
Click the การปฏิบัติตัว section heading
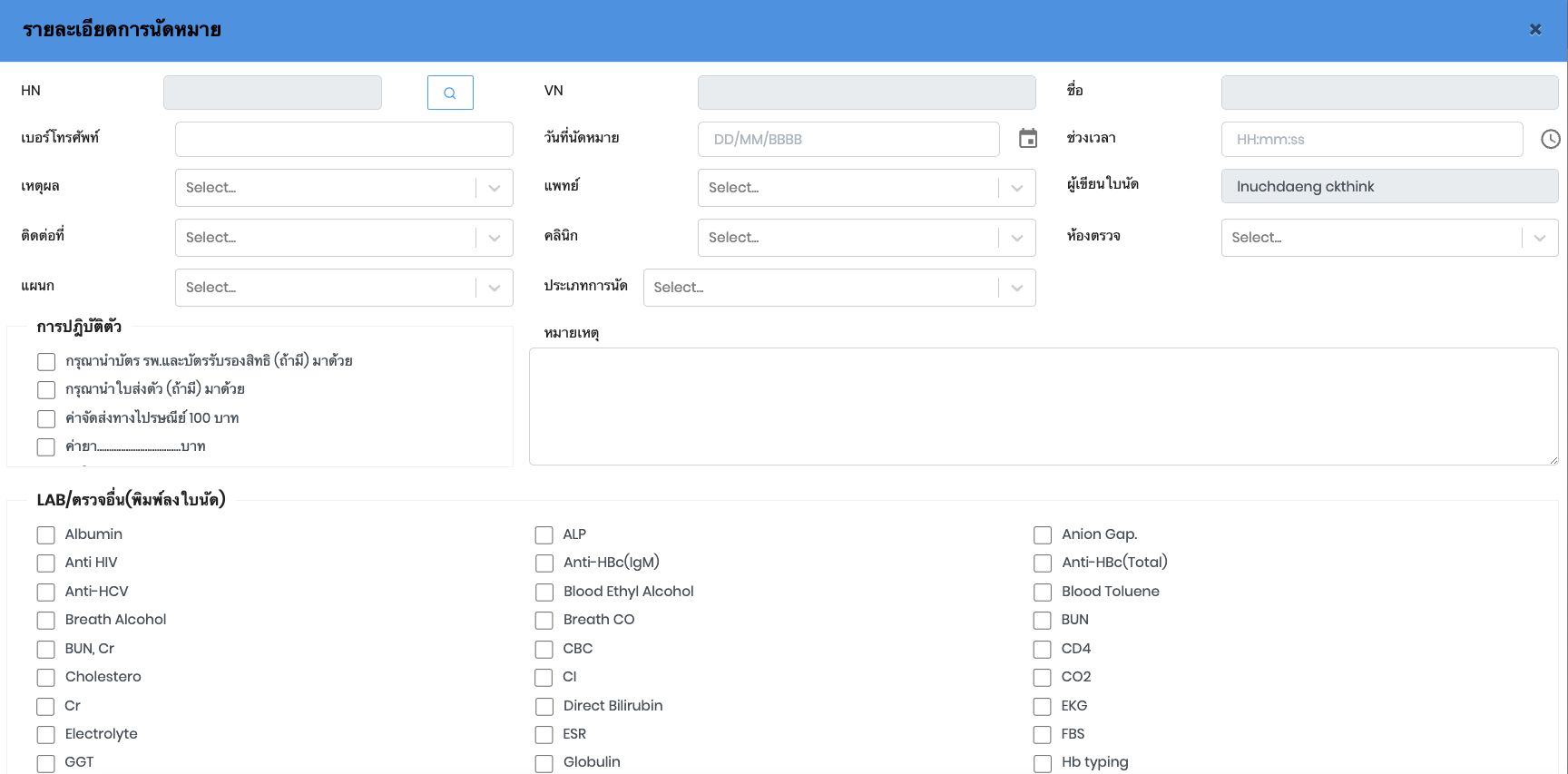79,327
